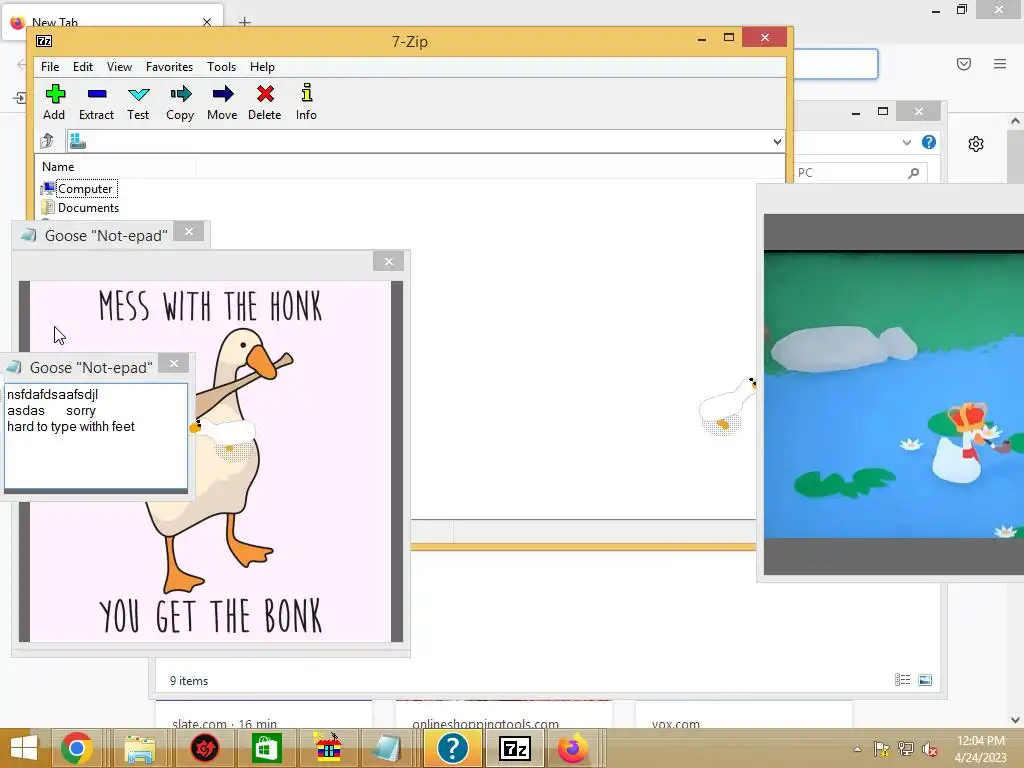The width and height of the screenshot is (1024, 768).
Task: Open the Help menu in 7-Zip
Action: coord(262,67)
